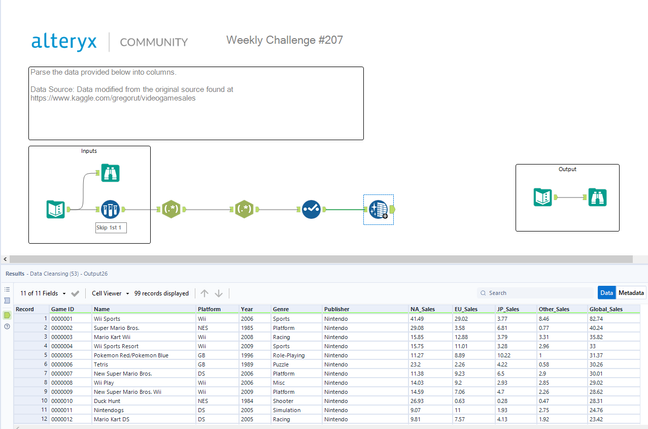Open the Cell Viewer dropdown

(110, 293)
